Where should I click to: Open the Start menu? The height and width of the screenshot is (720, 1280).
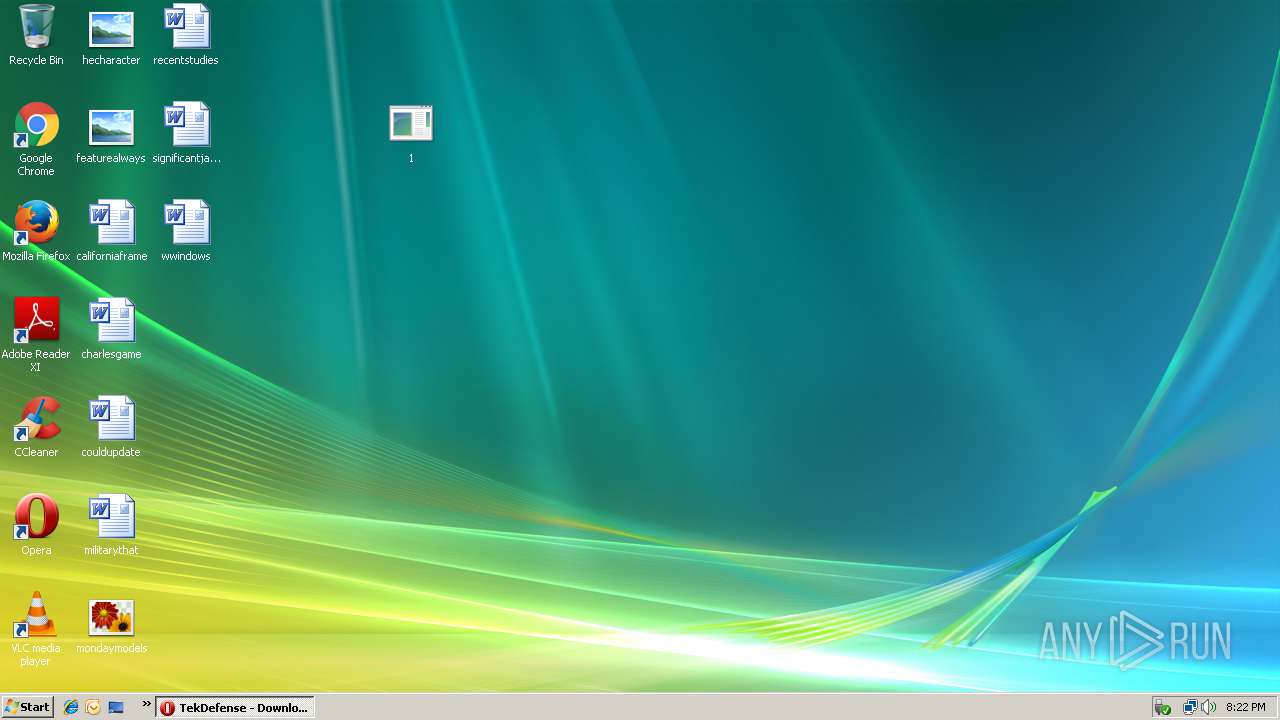27,707
